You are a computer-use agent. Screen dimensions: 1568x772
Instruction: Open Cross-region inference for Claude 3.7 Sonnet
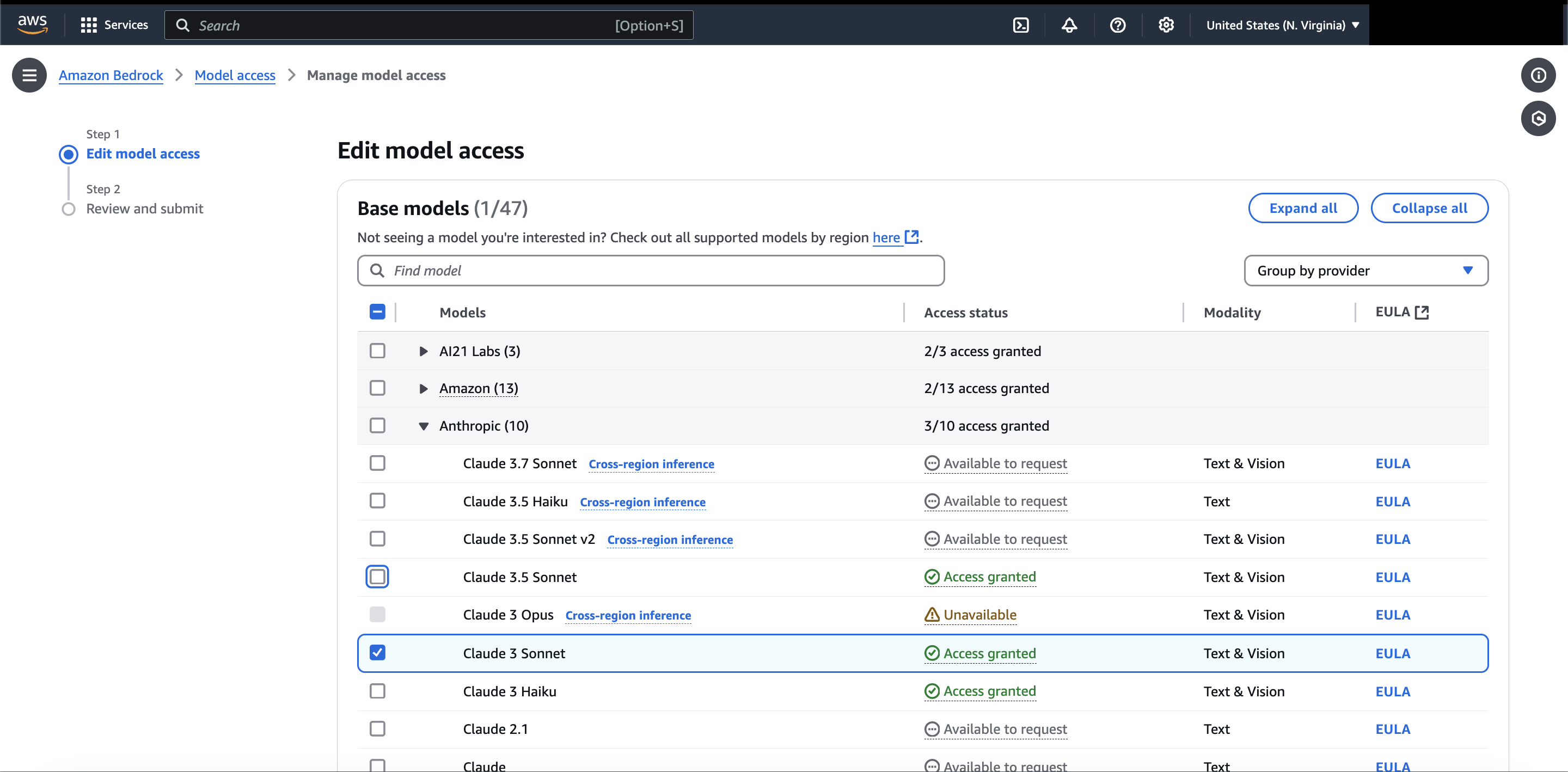pyautogui.click(x=651, y=464)
